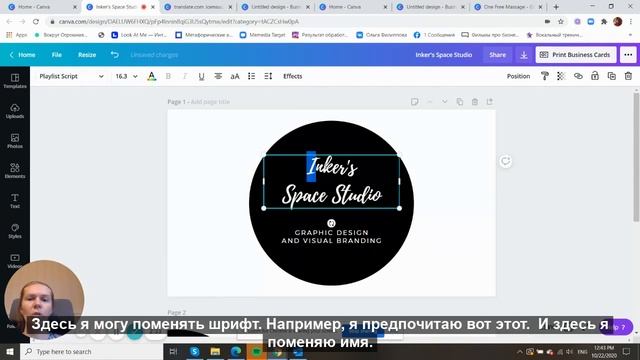Open Skype from the taskbar
The width and height of the screenshot is (640, 360).
(195, 351)
